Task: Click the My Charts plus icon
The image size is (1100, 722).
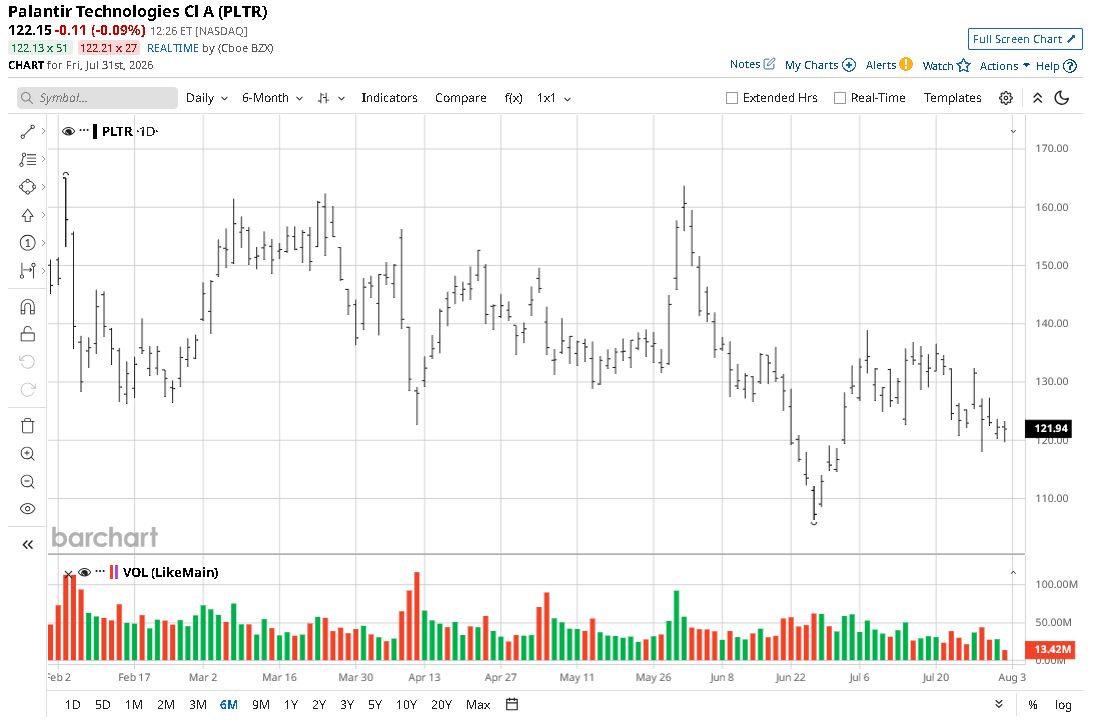Action: (849, 65)
